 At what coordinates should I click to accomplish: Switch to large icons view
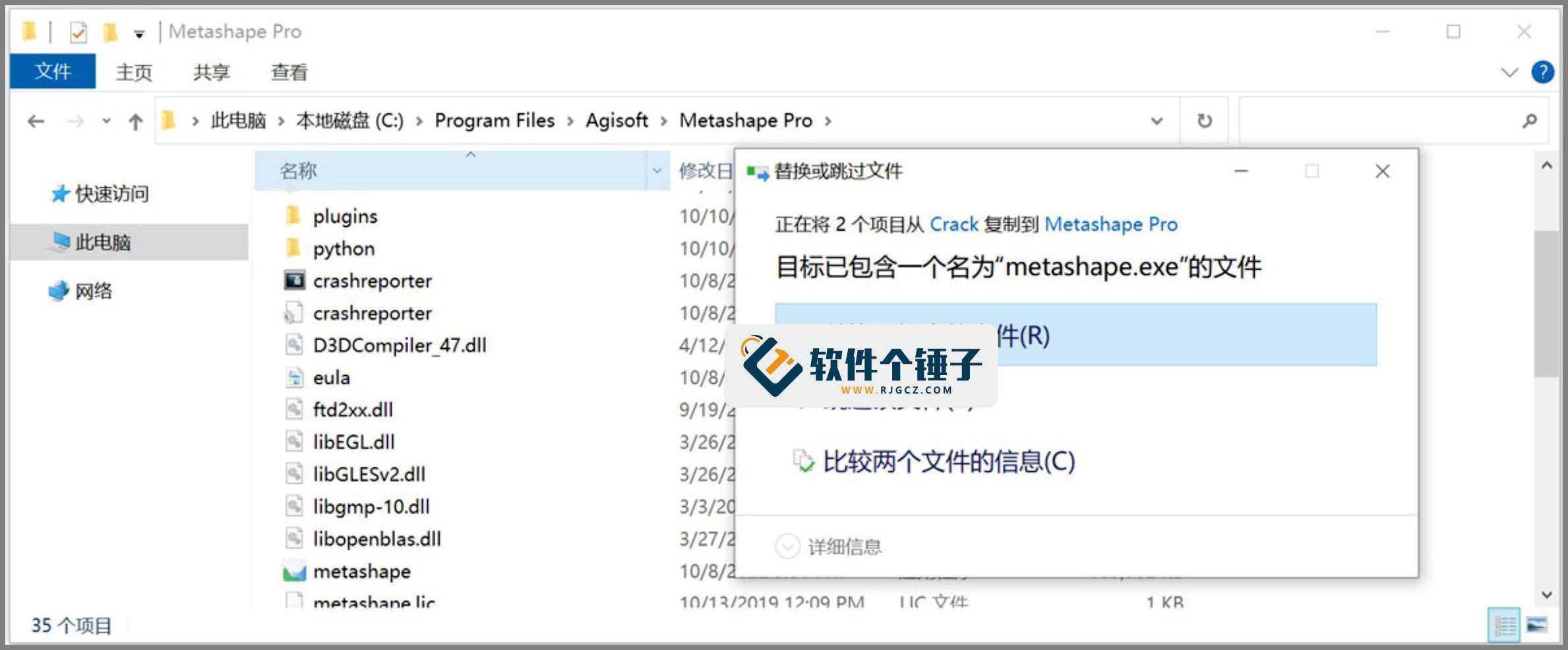(1536, 625)
